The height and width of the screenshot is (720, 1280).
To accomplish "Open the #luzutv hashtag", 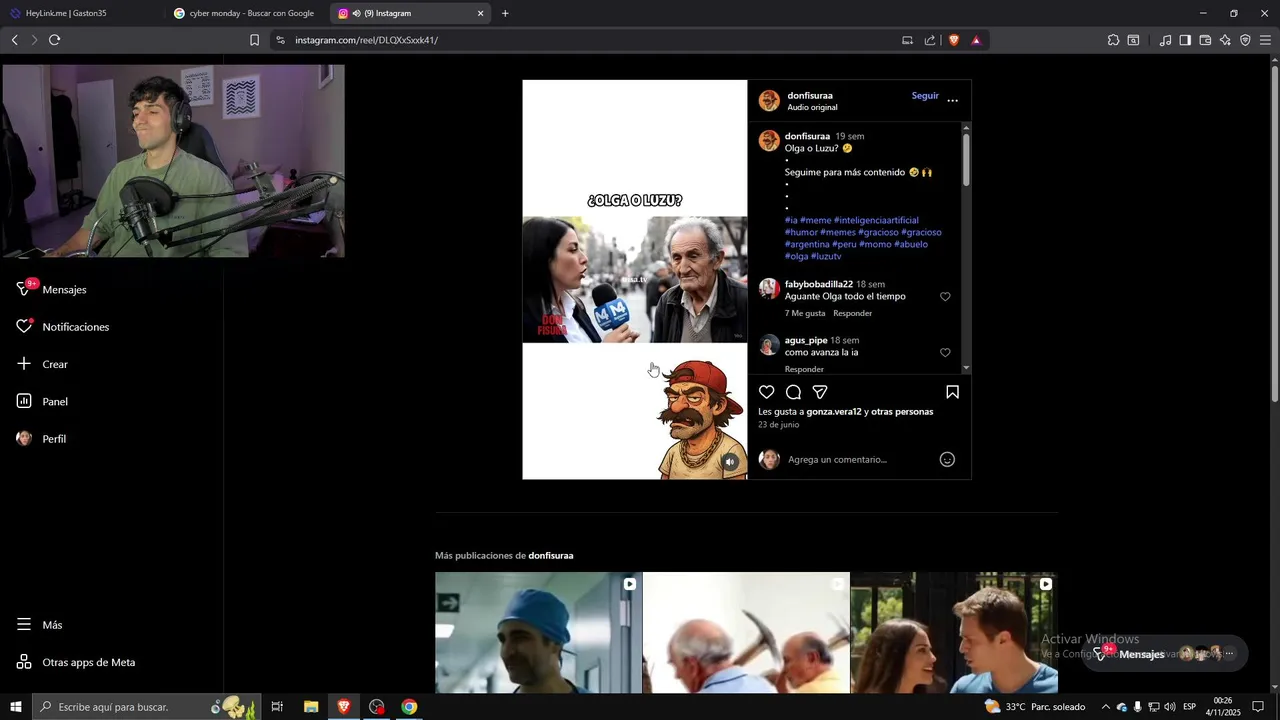I will pyautogui.click(x=826, y=256).
